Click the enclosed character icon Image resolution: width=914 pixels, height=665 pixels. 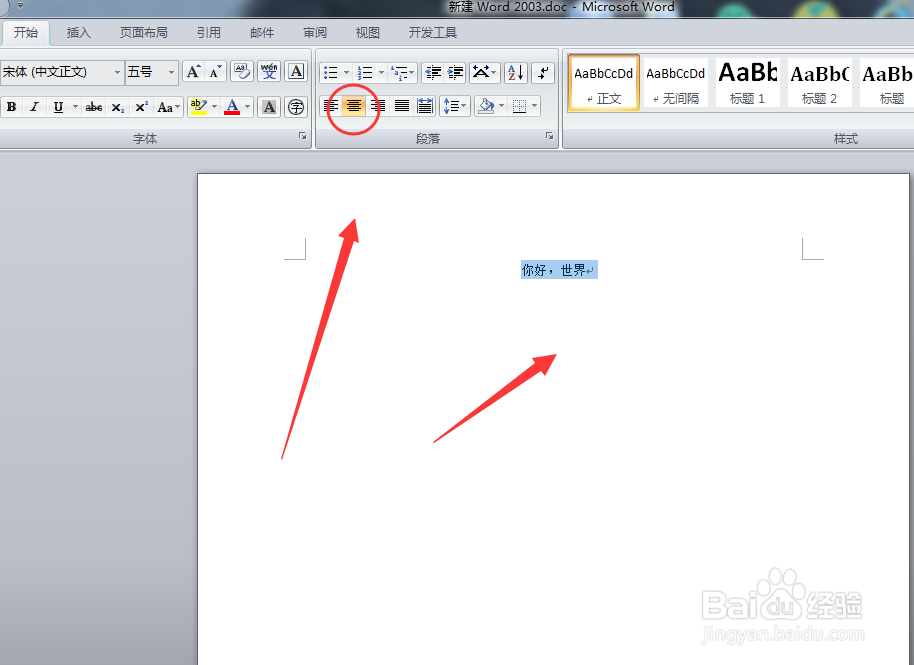(296, 107)
